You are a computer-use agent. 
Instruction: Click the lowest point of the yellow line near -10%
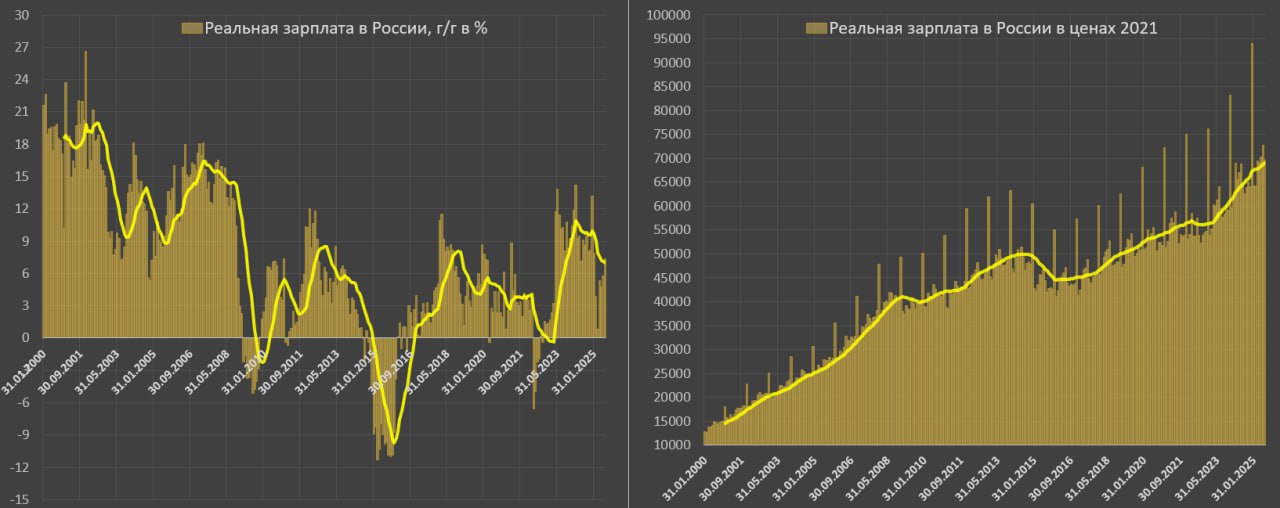[394, 442]
